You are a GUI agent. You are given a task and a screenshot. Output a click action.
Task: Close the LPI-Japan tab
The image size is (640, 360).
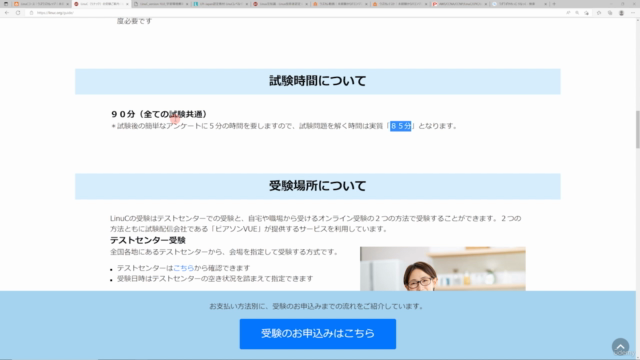(247, 4)
